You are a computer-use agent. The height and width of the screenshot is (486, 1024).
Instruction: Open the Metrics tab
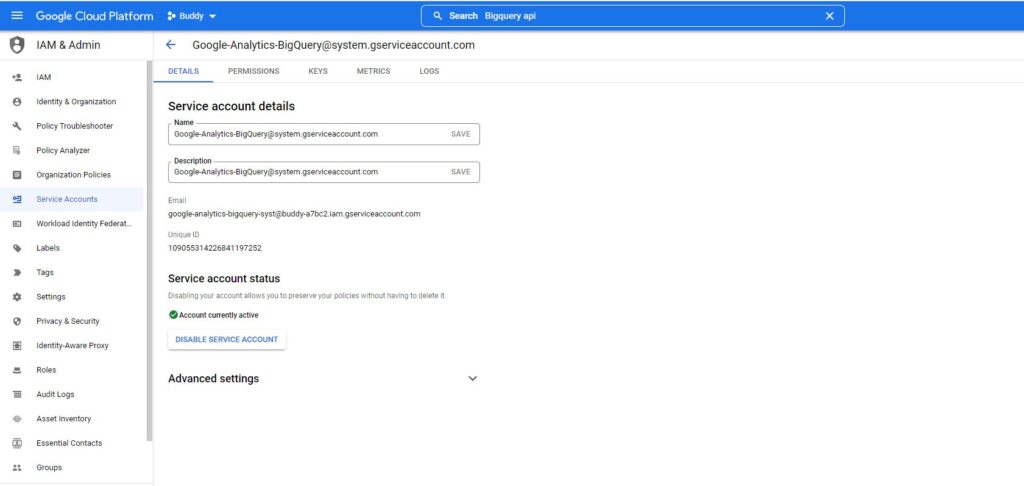(374, 71)
